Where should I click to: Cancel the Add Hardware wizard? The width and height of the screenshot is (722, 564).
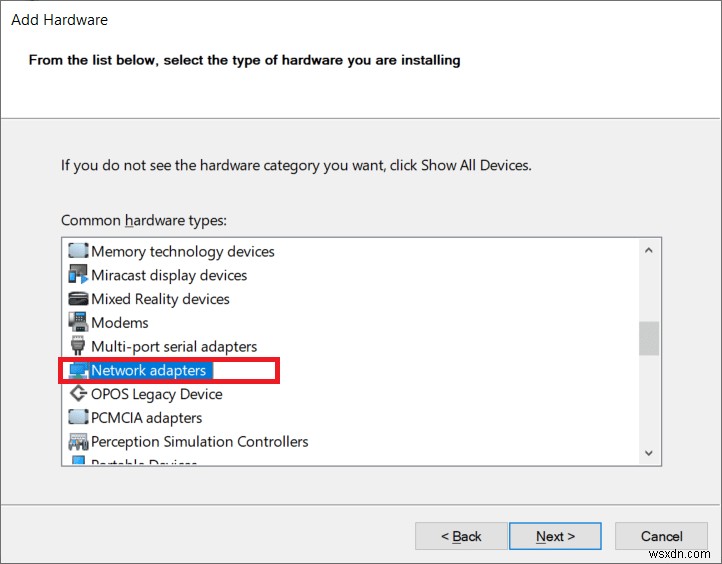tap(661, 536)
